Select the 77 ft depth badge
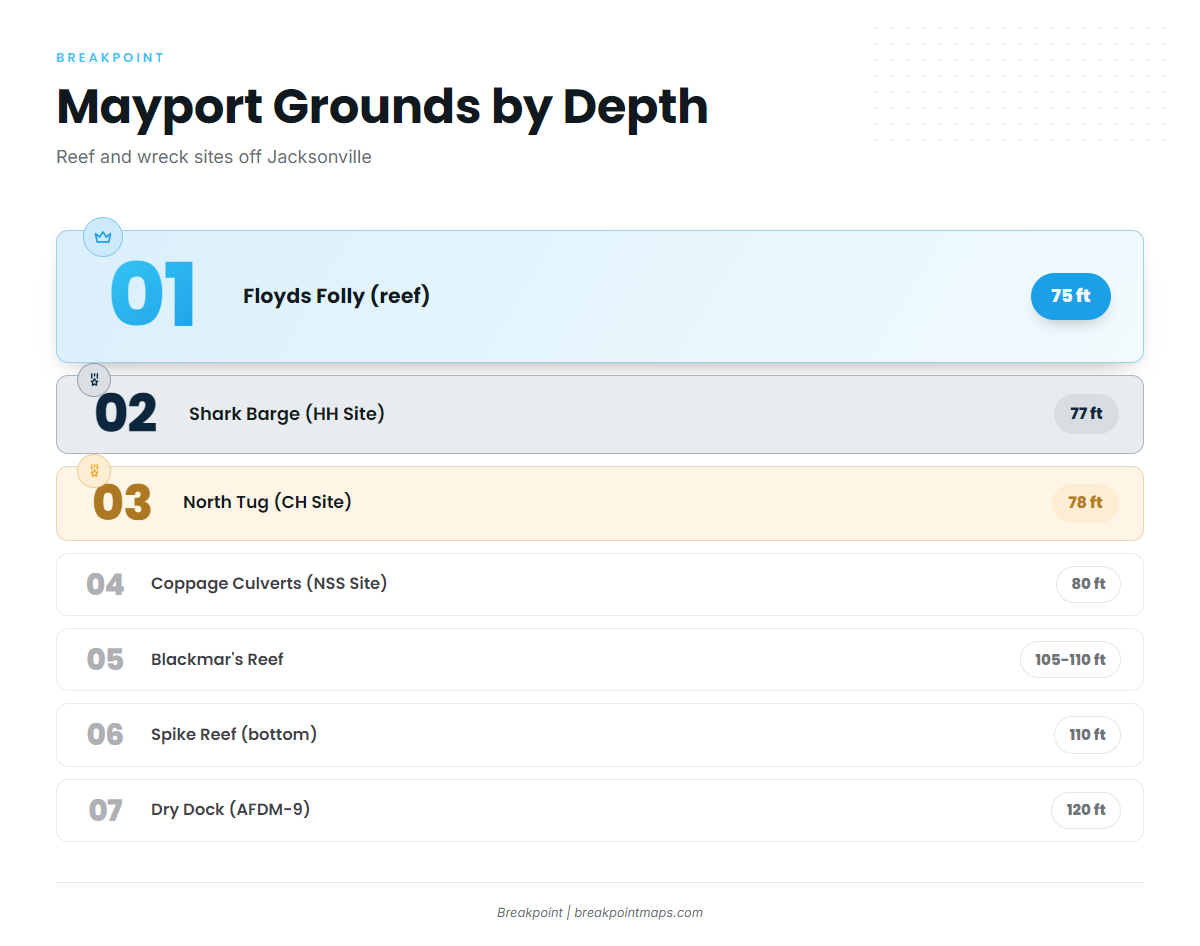The image size is (1200, 946). (1086, 414)
